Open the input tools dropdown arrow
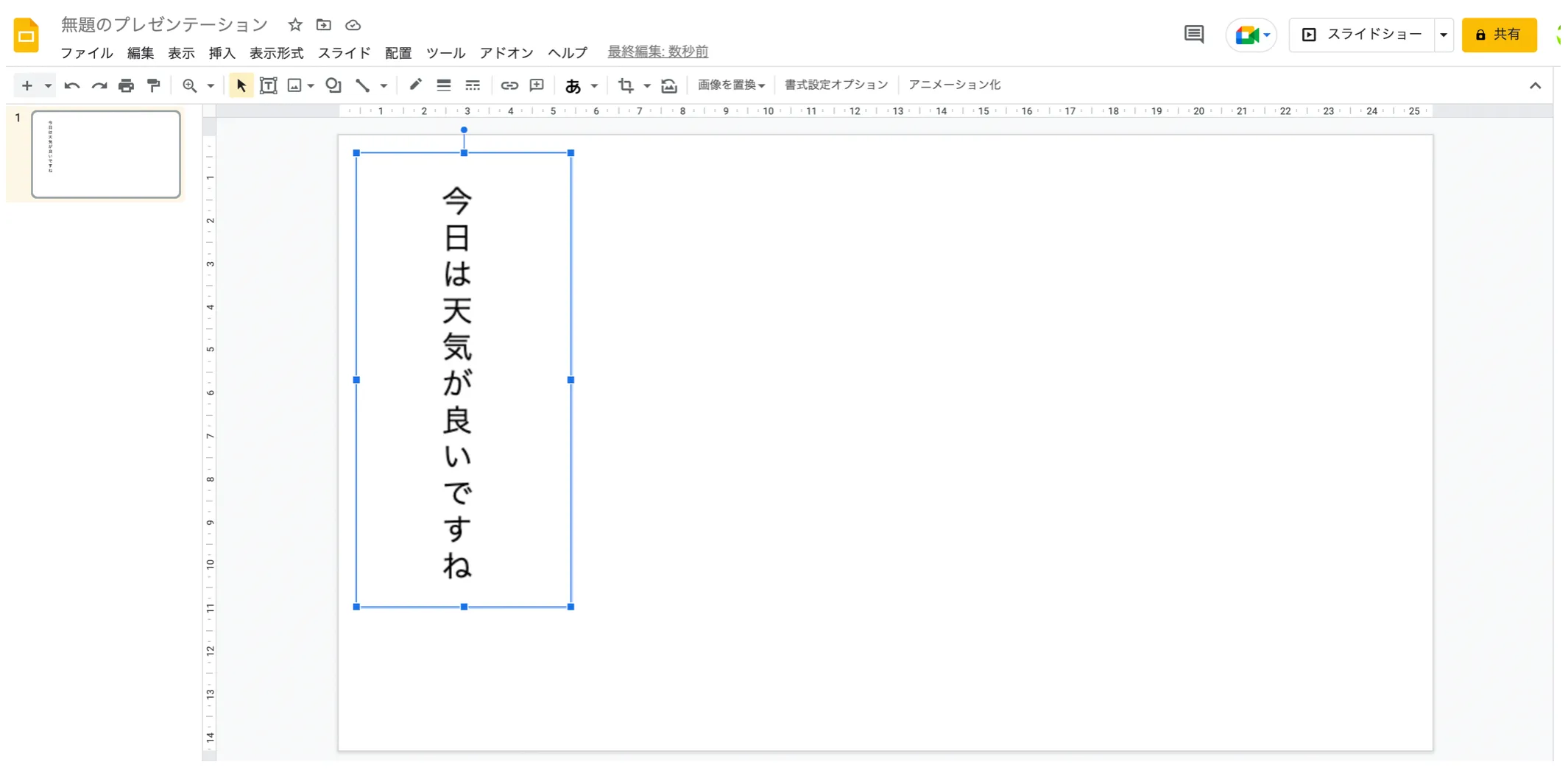 point(594,86)
